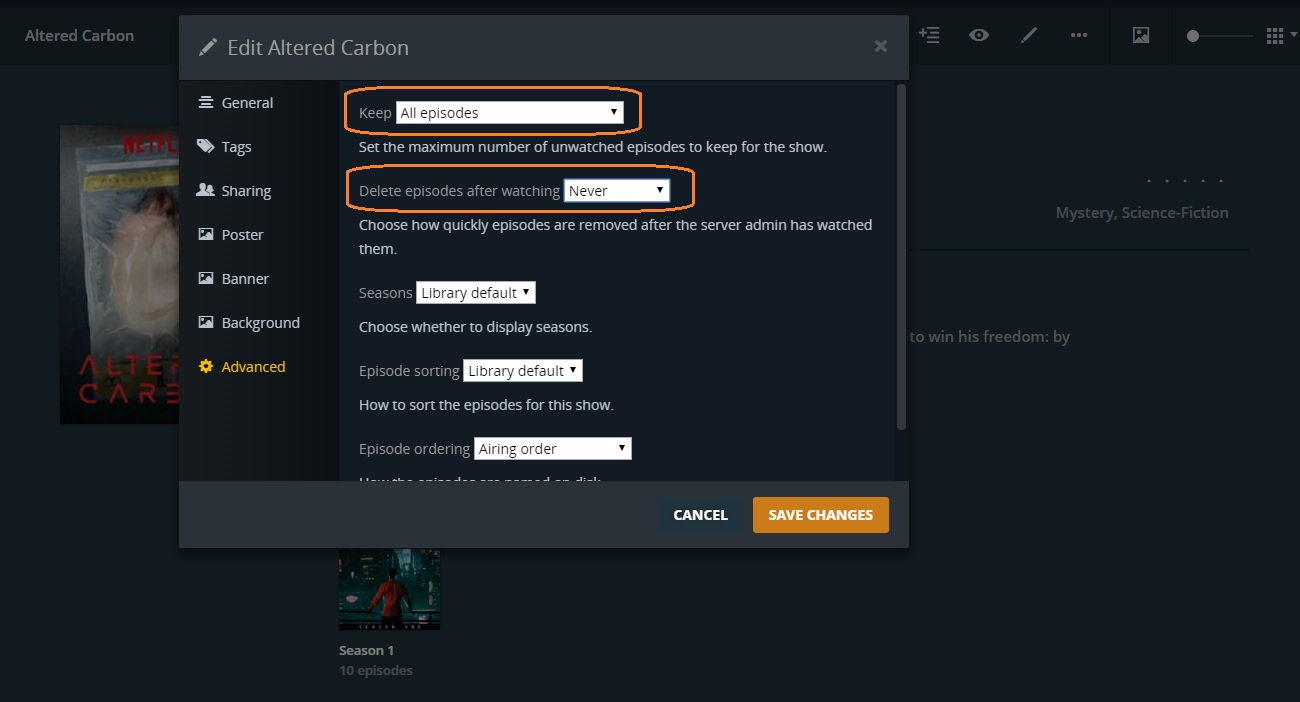Click the dialog vertical scrollbar

(x=901, y=258)
